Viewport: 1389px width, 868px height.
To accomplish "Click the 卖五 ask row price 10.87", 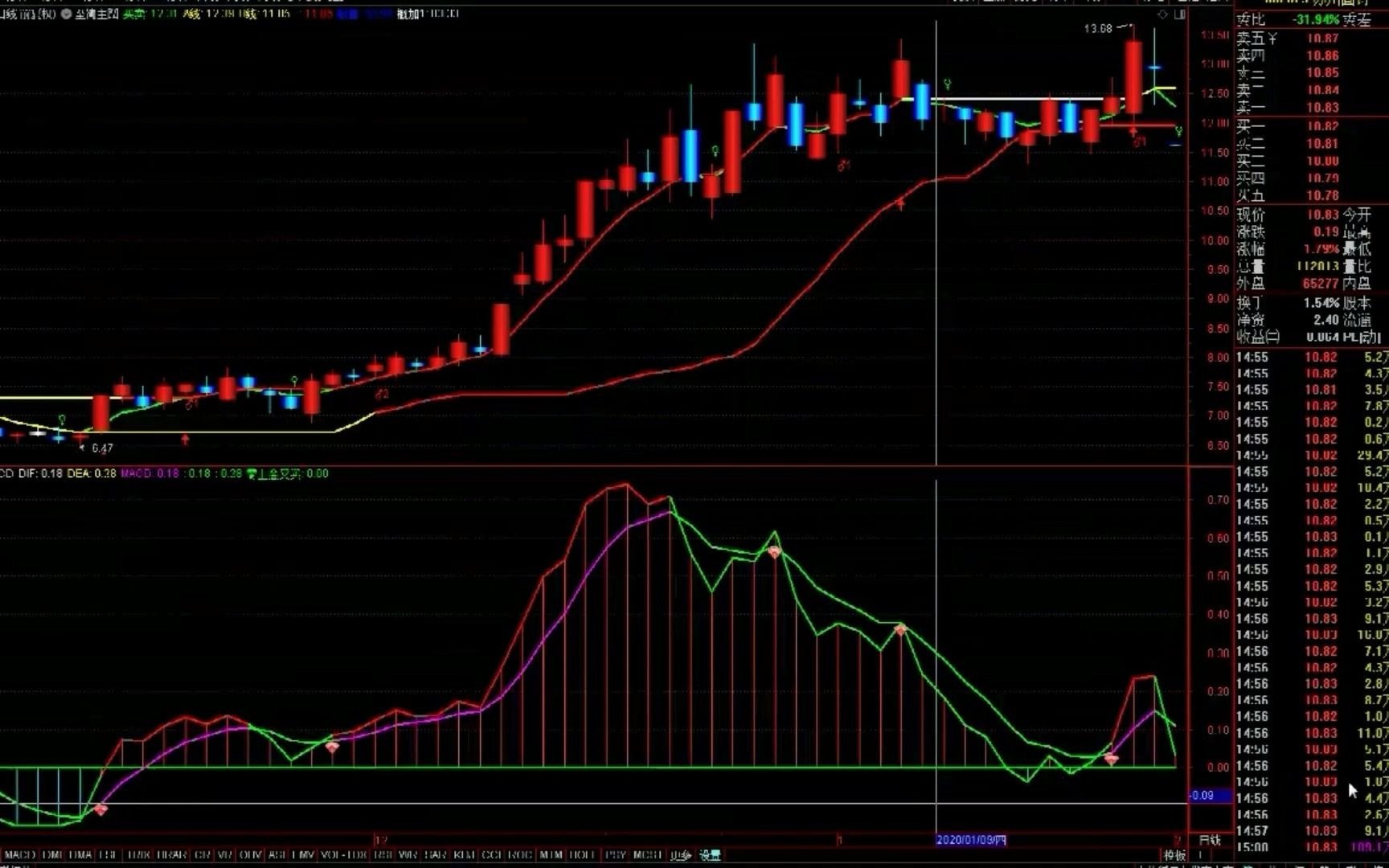I will 1322,38.
